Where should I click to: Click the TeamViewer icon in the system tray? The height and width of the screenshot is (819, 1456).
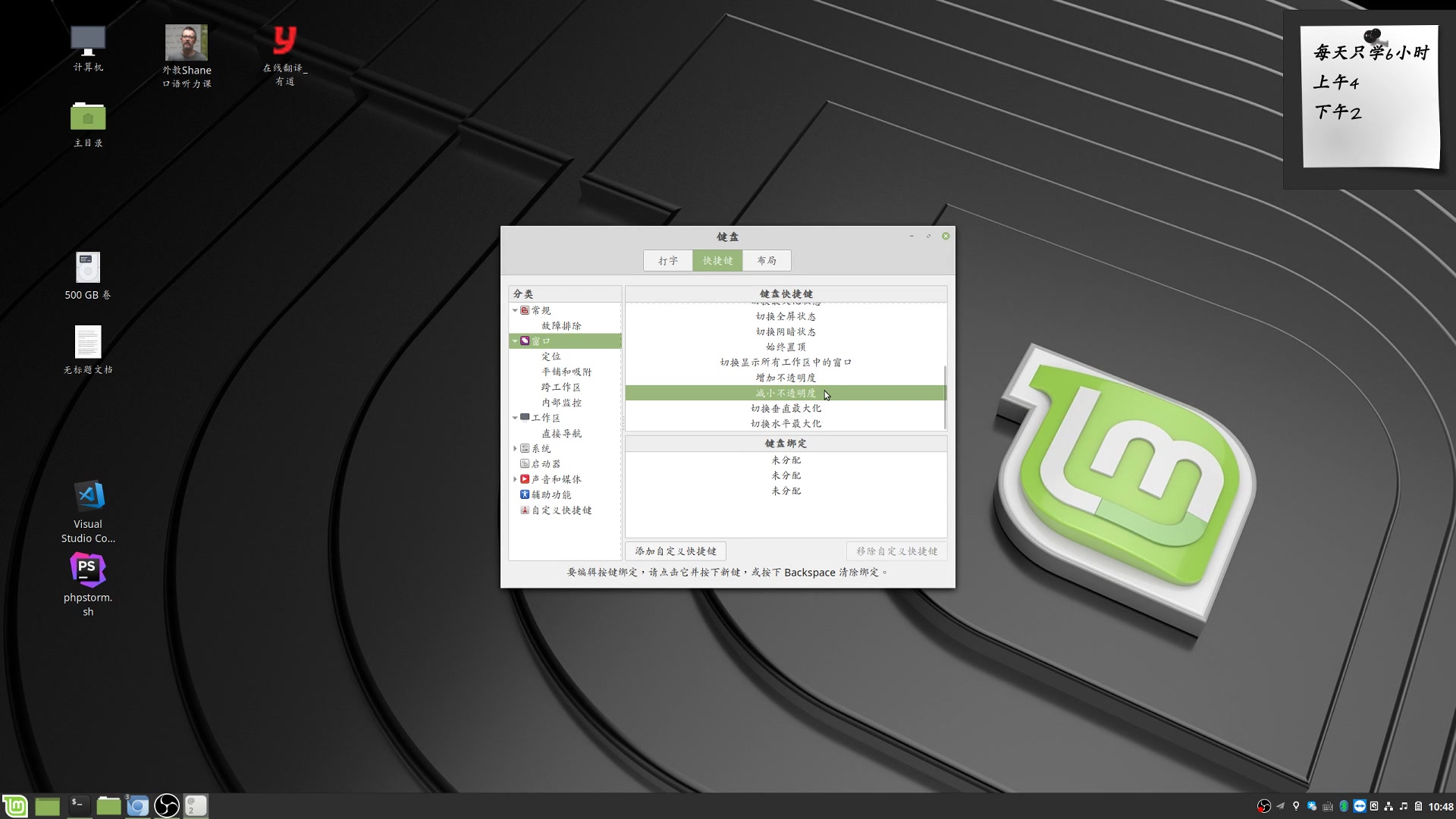1360,806
